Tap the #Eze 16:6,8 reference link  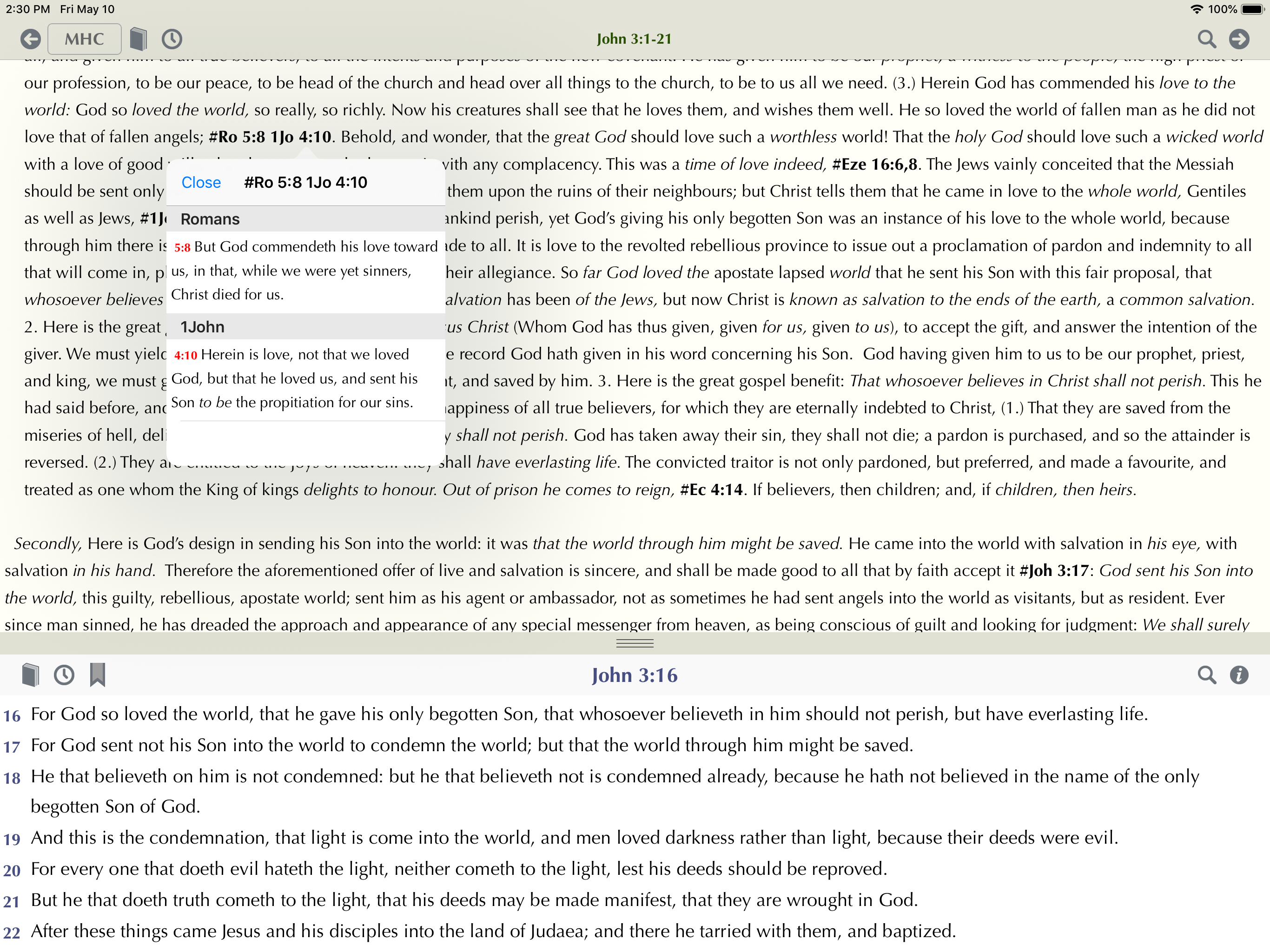[874, 164]
